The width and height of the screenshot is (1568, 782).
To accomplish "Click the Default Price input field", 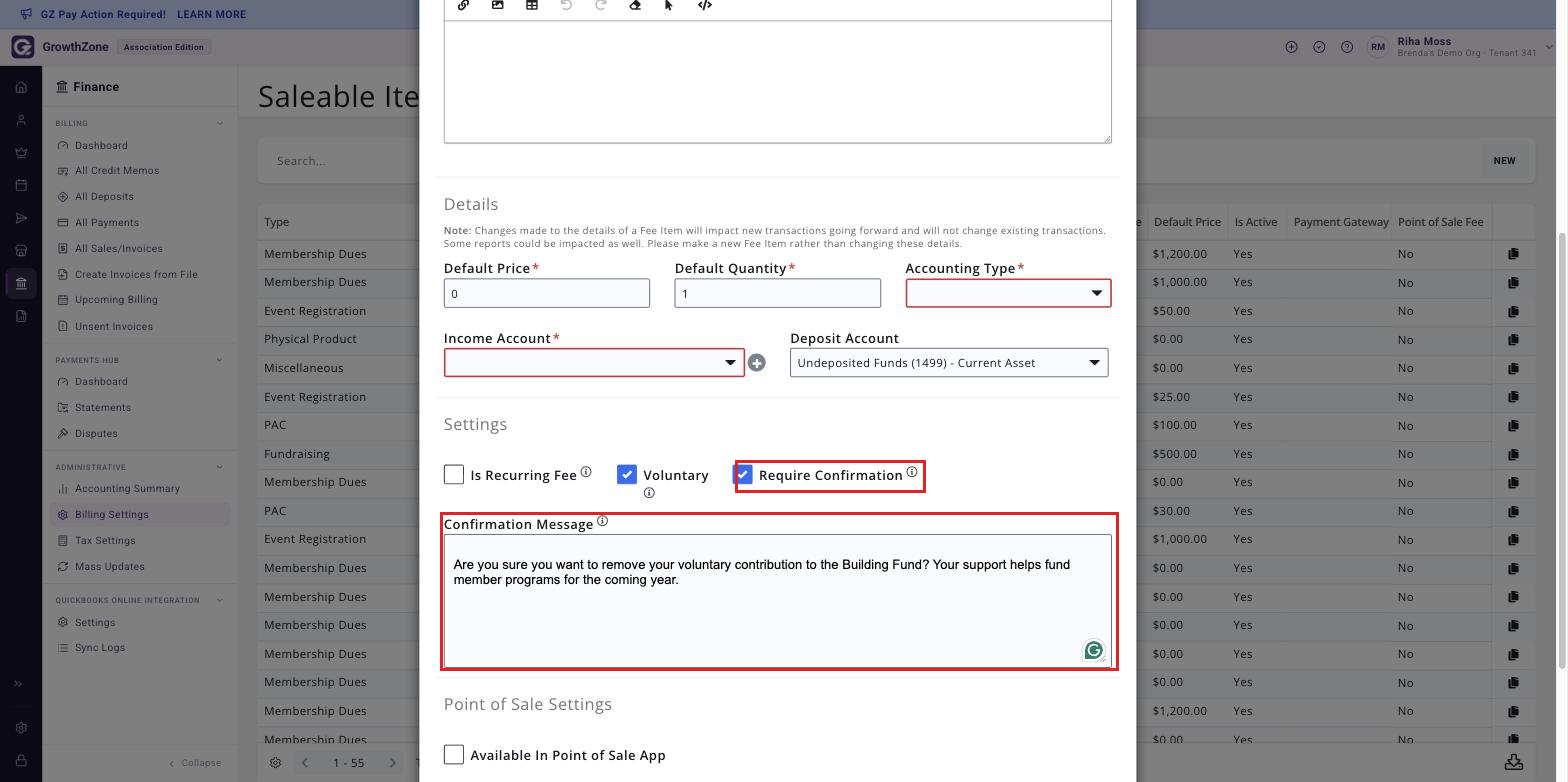I will (x=547, y=293).
